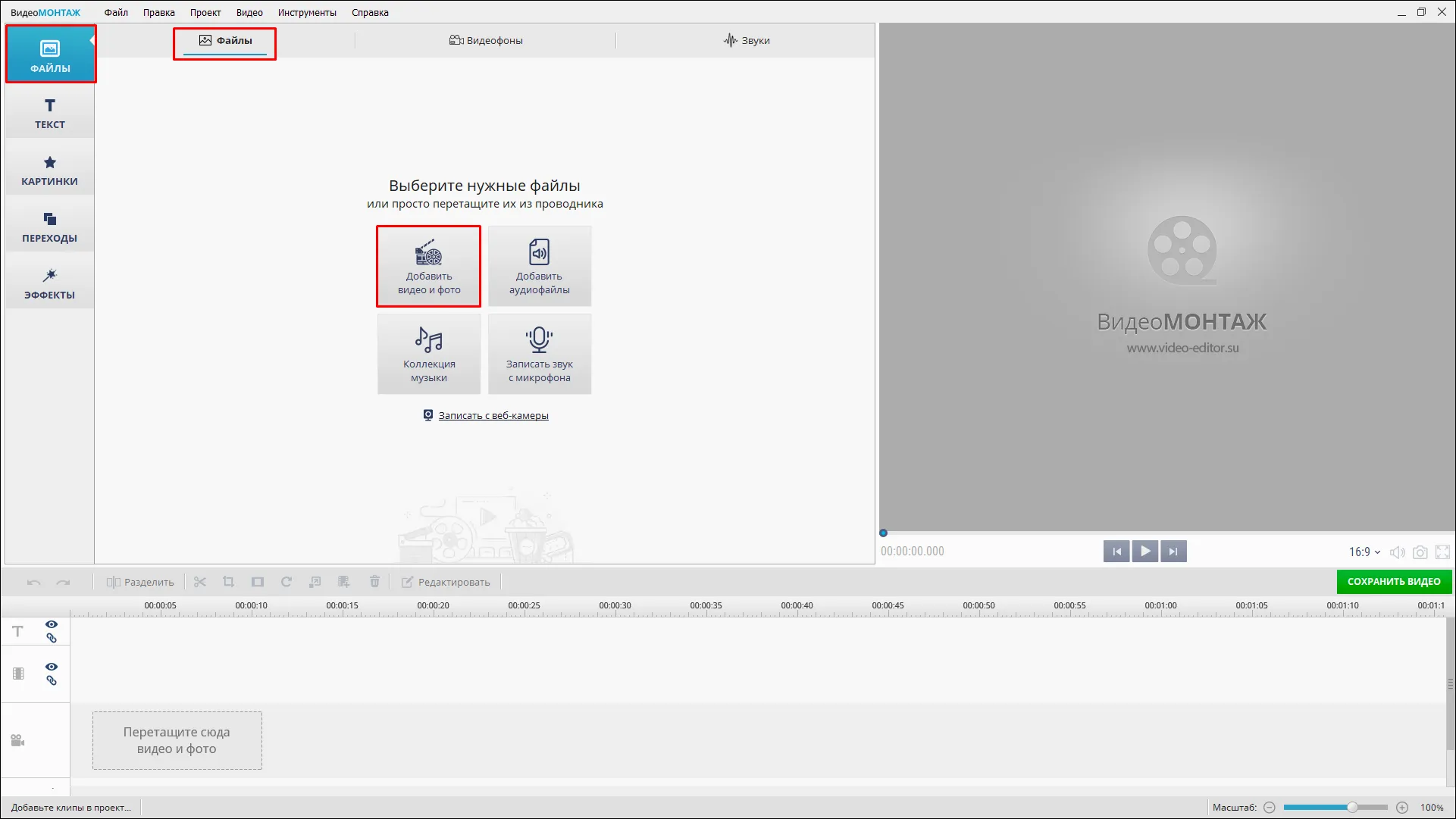Click the 00:00:30 mark on timeline ruler

(x=615, y=605)
